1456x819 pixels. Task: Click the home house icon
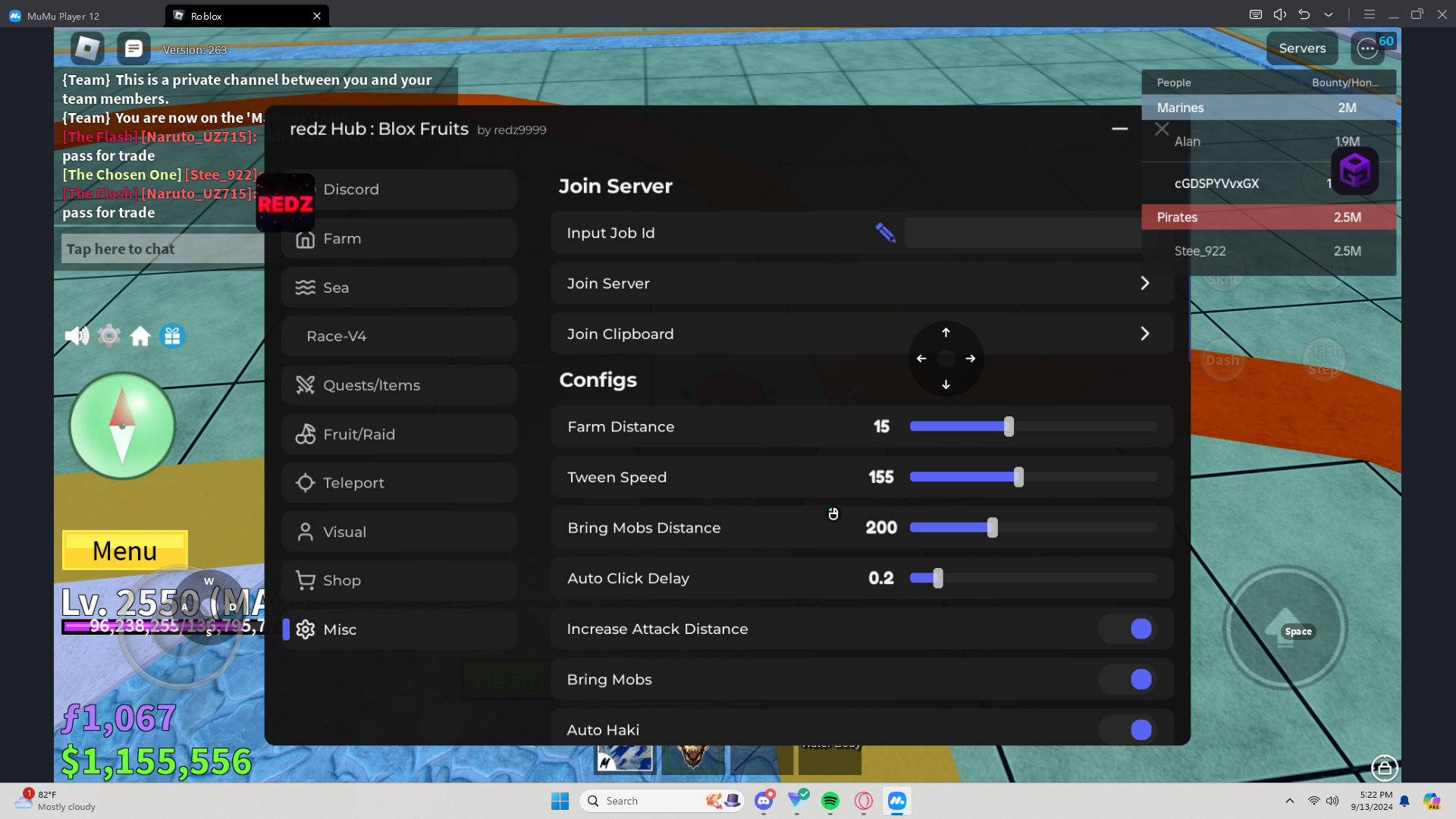[140, 336]
